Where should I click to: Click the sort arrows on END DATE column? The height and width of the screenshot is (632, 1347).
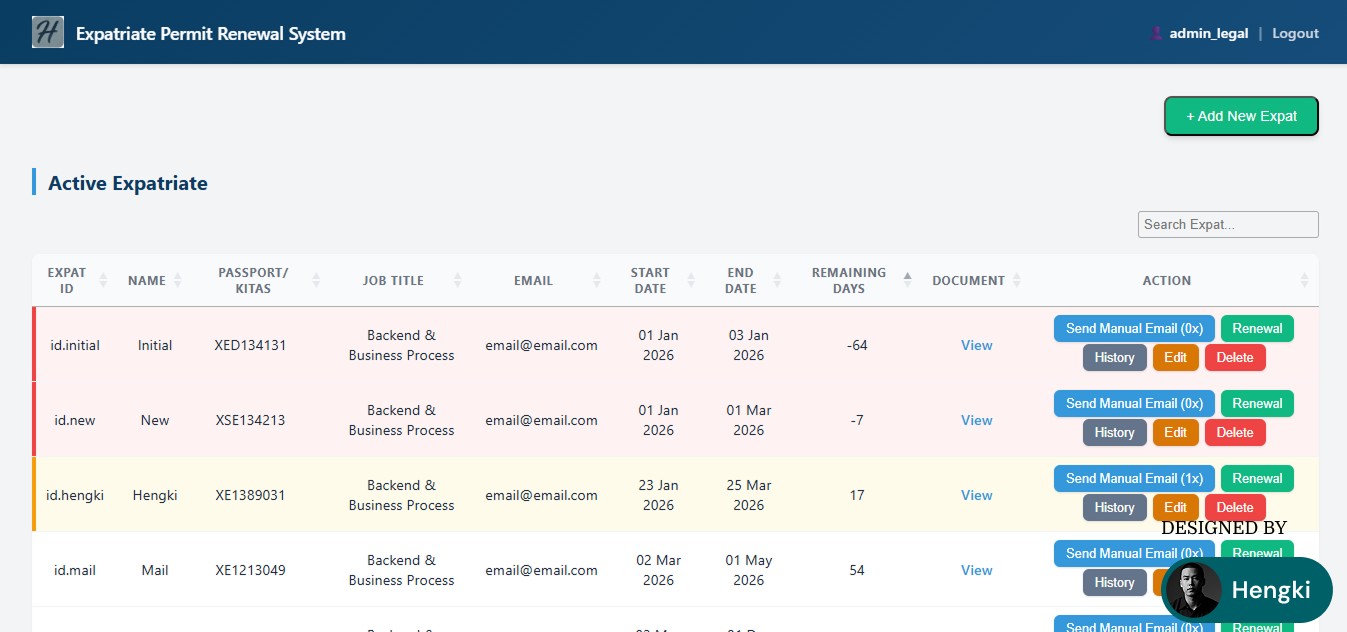pyautogui.click(x=779, y=280)
